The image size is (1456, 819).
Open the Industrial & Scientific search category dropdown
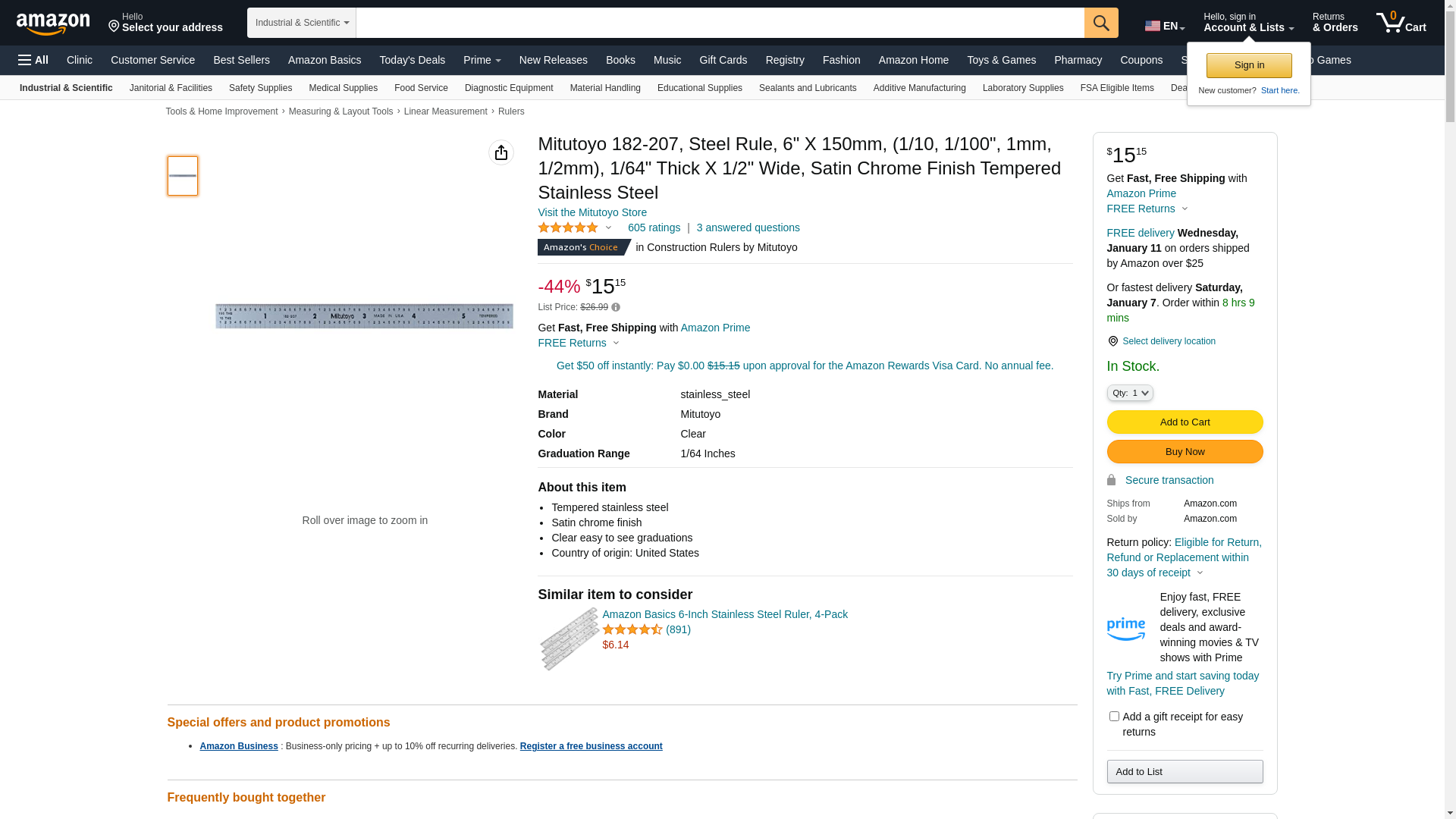tap(302, 23)
